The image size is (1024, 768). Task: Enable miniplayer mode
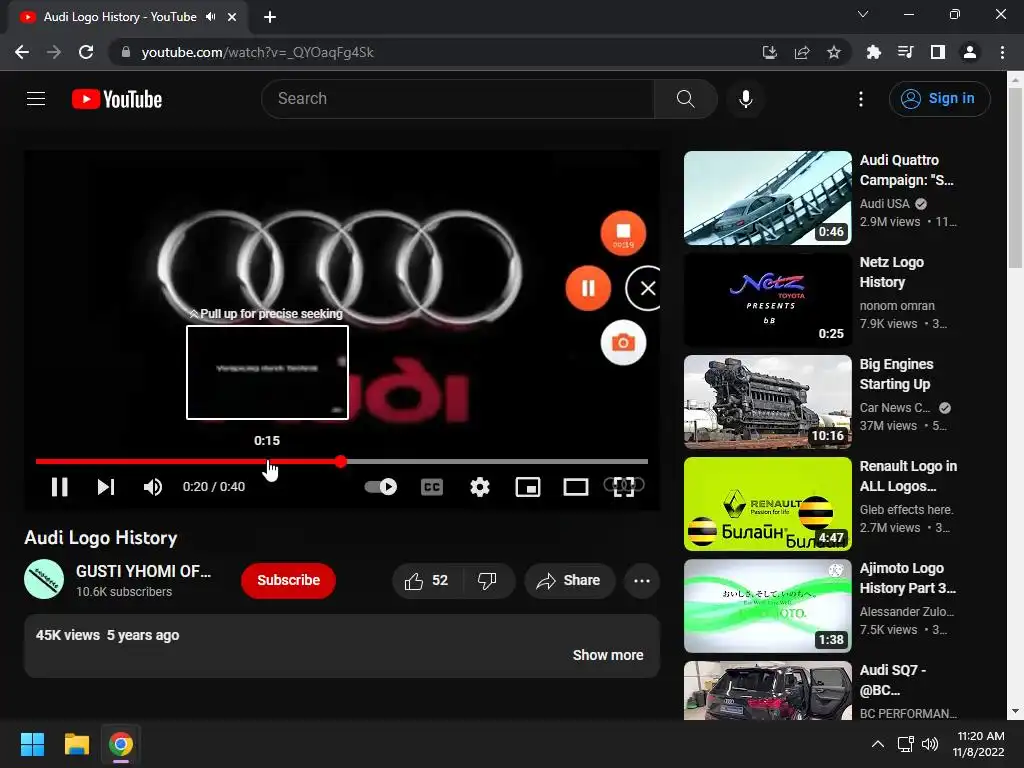pos(528,487)
